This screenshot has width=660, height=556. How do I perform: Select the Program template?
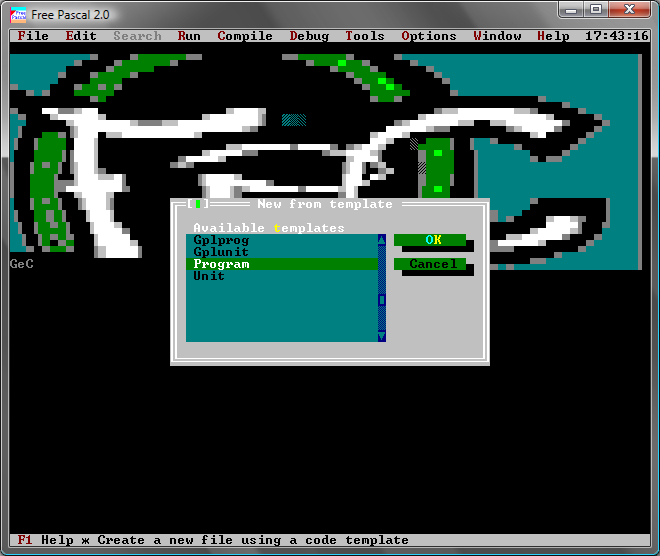(x=282, y=264)
